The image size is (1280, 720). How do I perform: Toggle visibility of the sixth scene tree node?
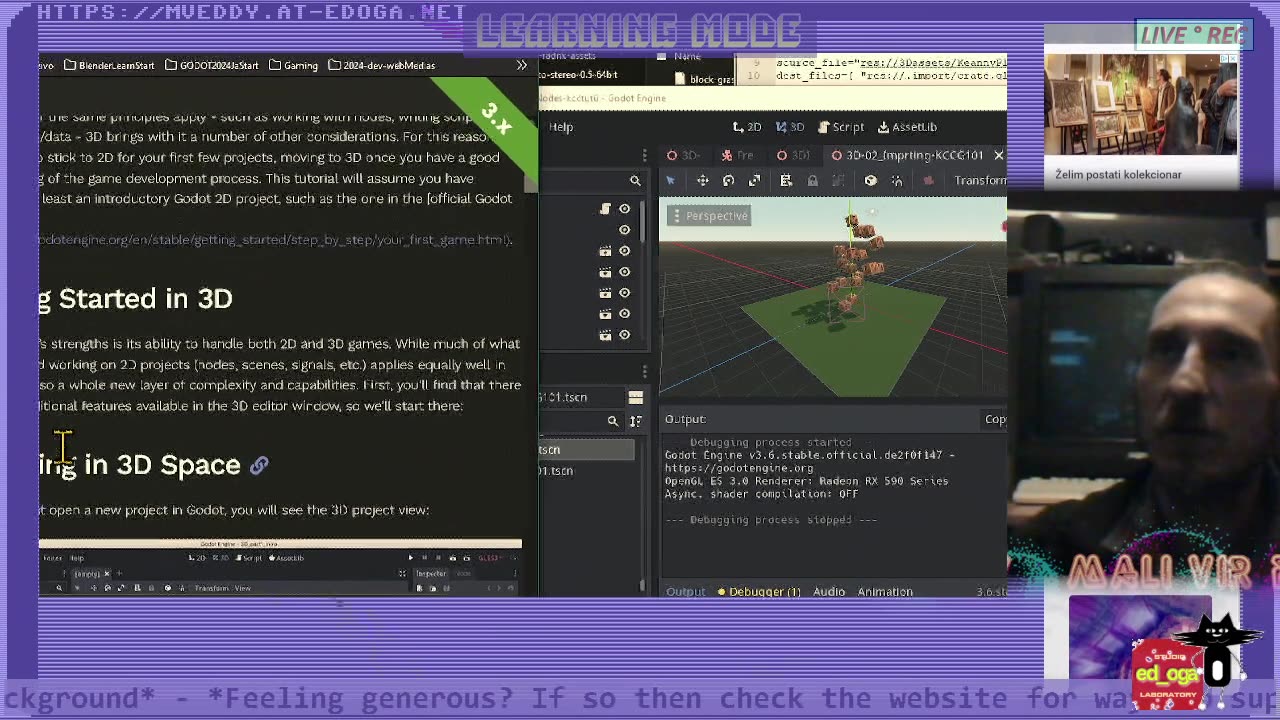625,314
